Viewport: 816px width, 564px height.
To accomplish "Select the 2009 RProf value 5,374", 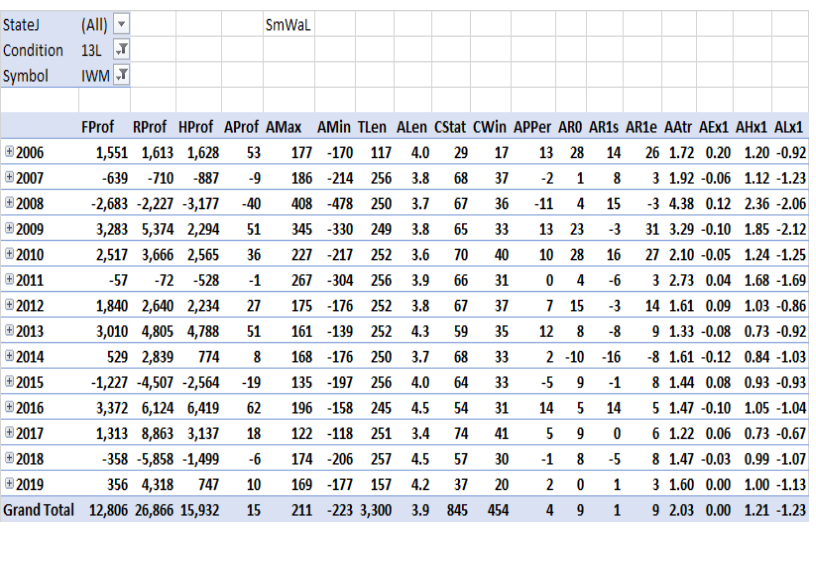I will [x=158, y=229].
